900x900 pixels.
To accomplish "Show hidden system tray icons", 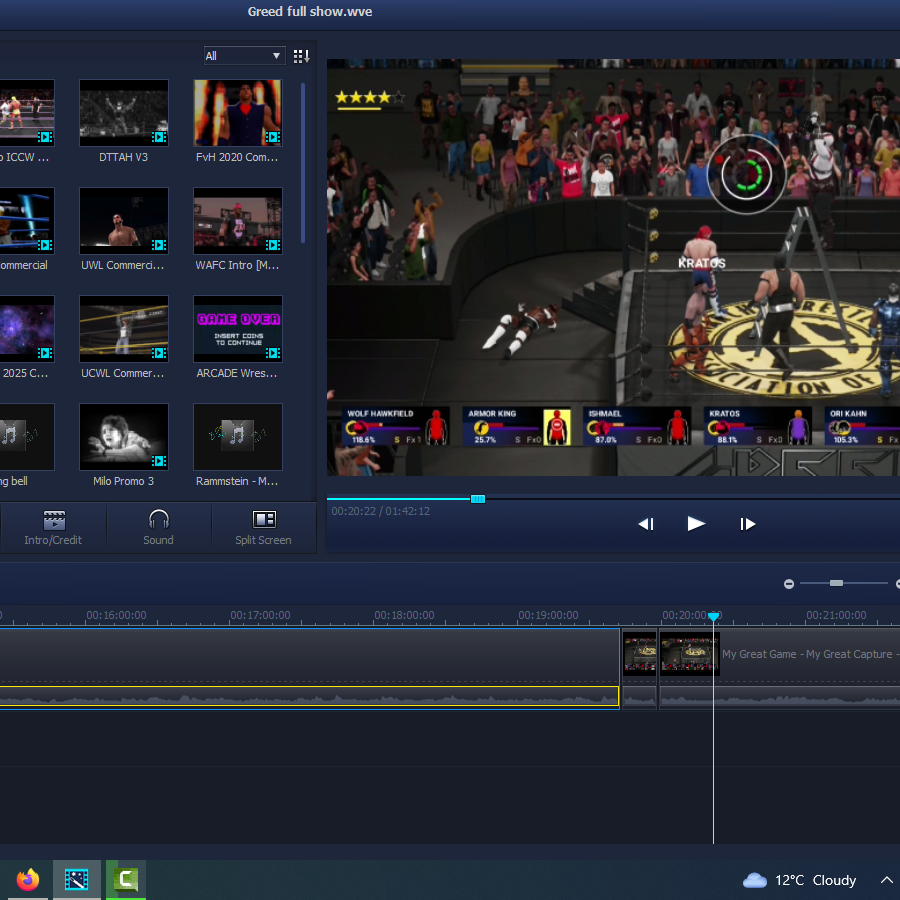I will click(x=886, y=880).
